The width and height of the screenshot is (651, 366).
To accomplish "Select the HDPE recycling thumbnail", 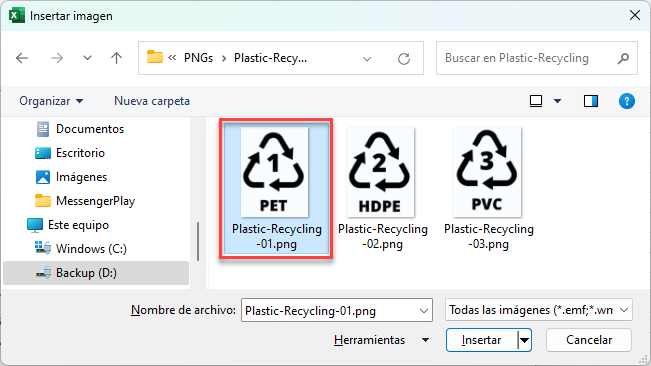I will point(380,172).
